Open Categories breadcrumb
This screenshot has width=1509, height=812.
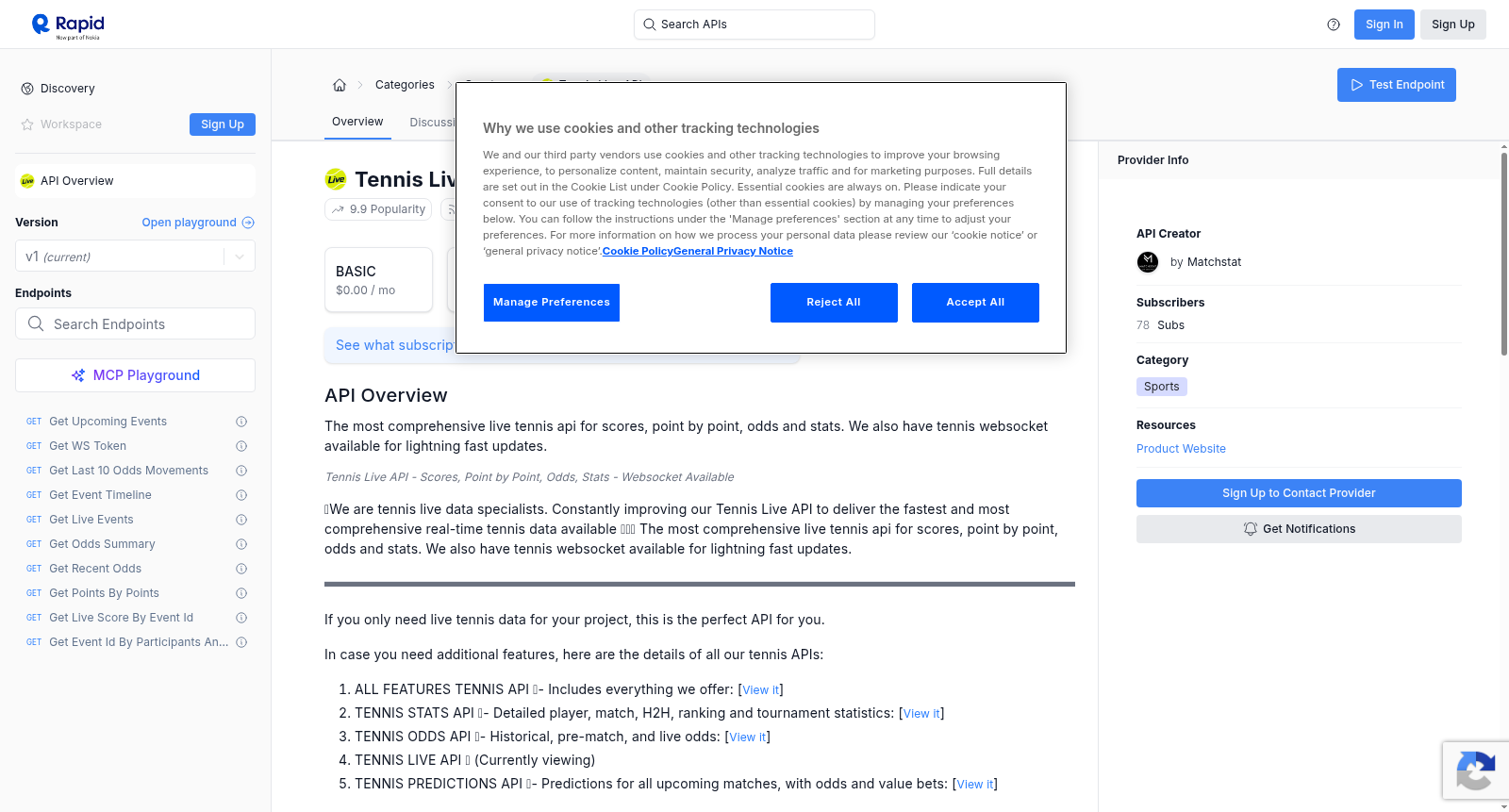pos(405,85)
